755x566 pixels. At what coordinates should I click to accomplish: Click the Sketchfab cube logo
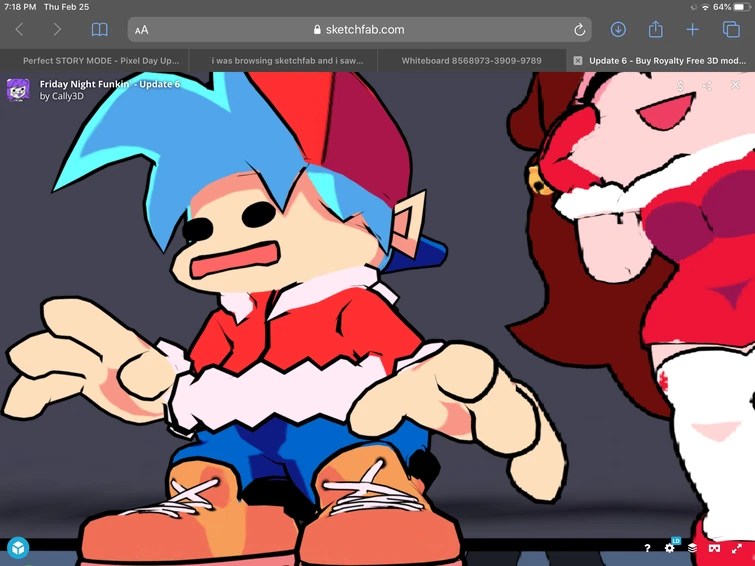[18, 548]
